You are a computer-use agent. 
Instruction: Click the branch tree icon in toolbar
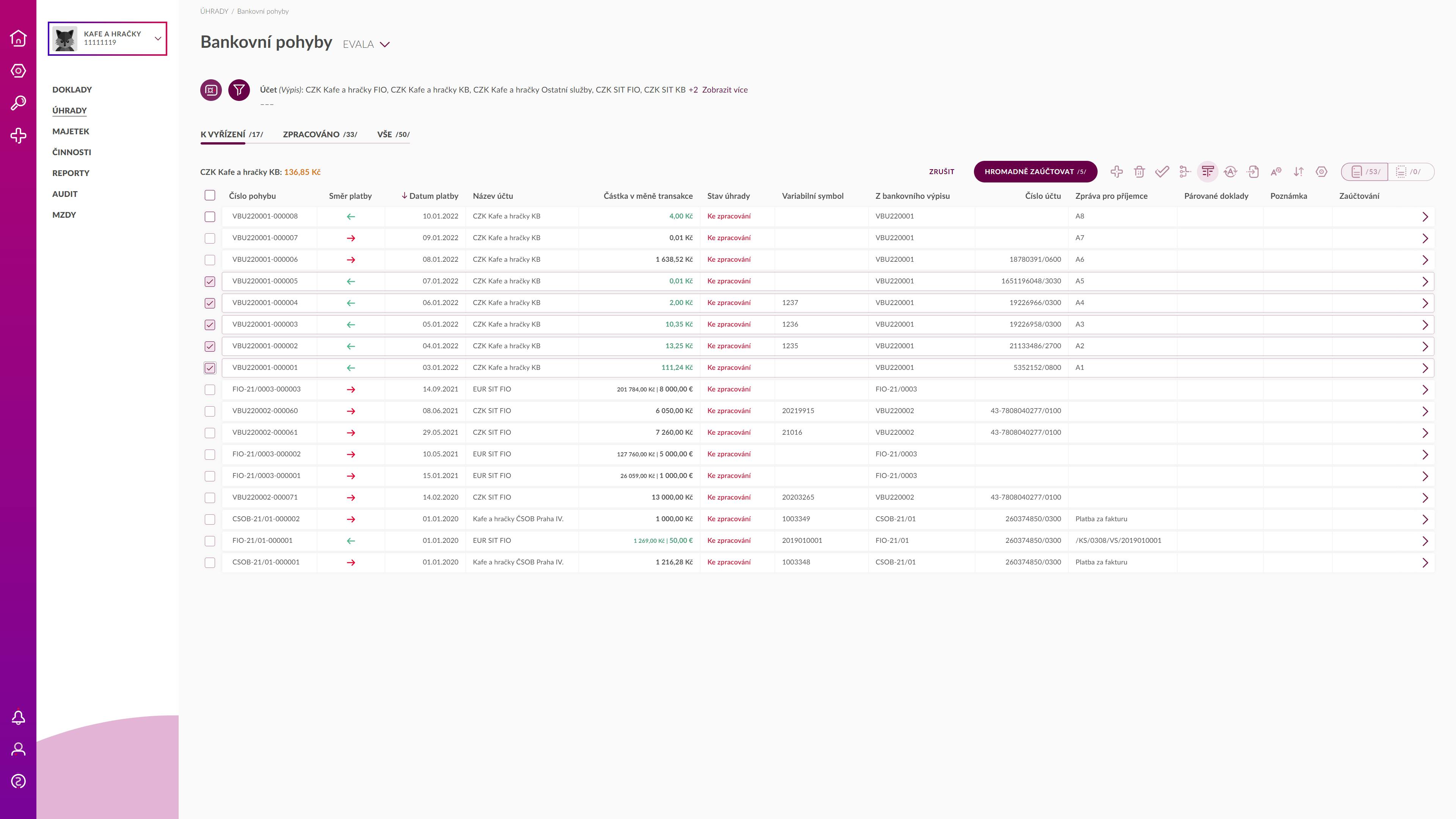pyautogui.click(x=1185, y=172)
